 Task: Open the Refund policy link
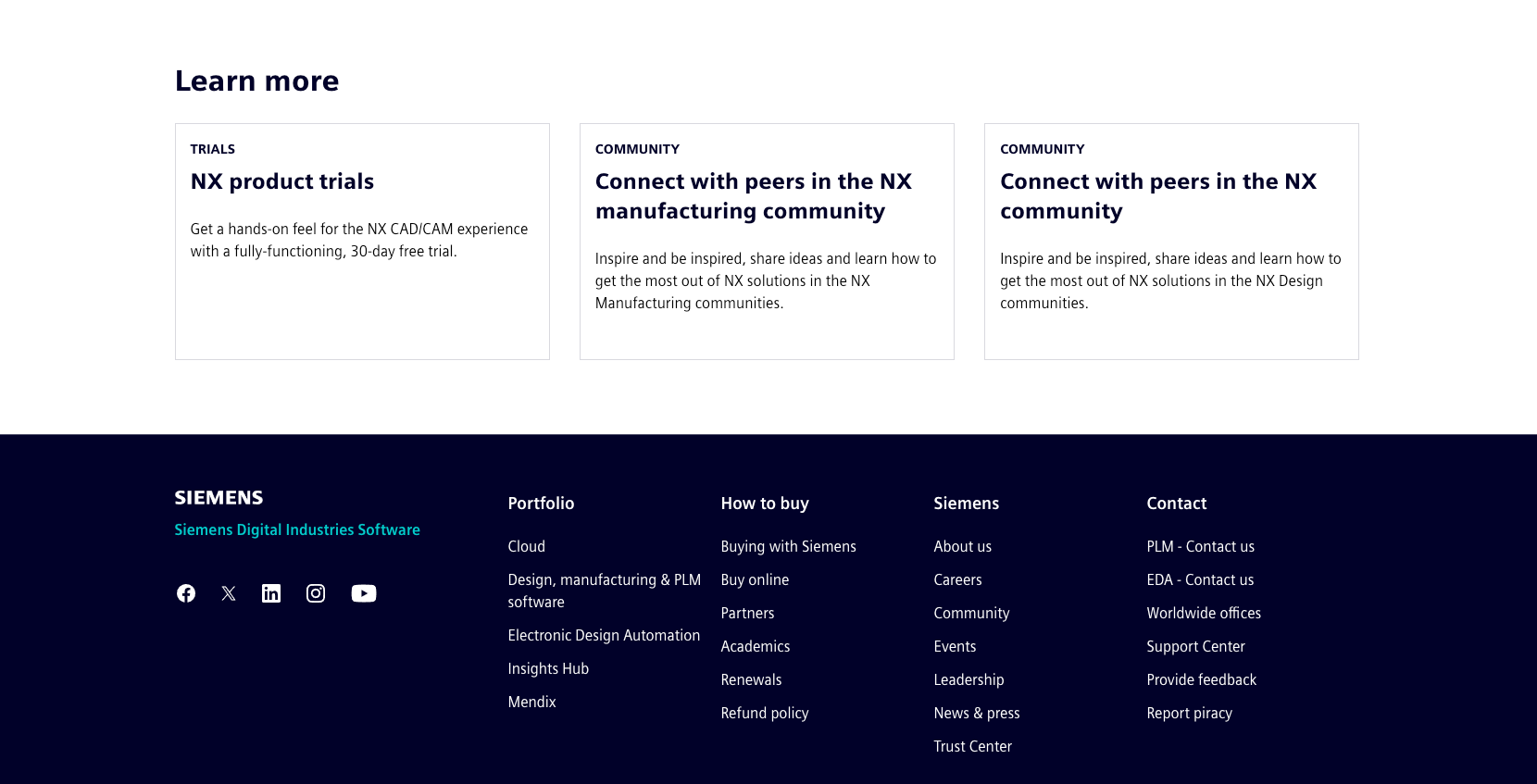765,714
